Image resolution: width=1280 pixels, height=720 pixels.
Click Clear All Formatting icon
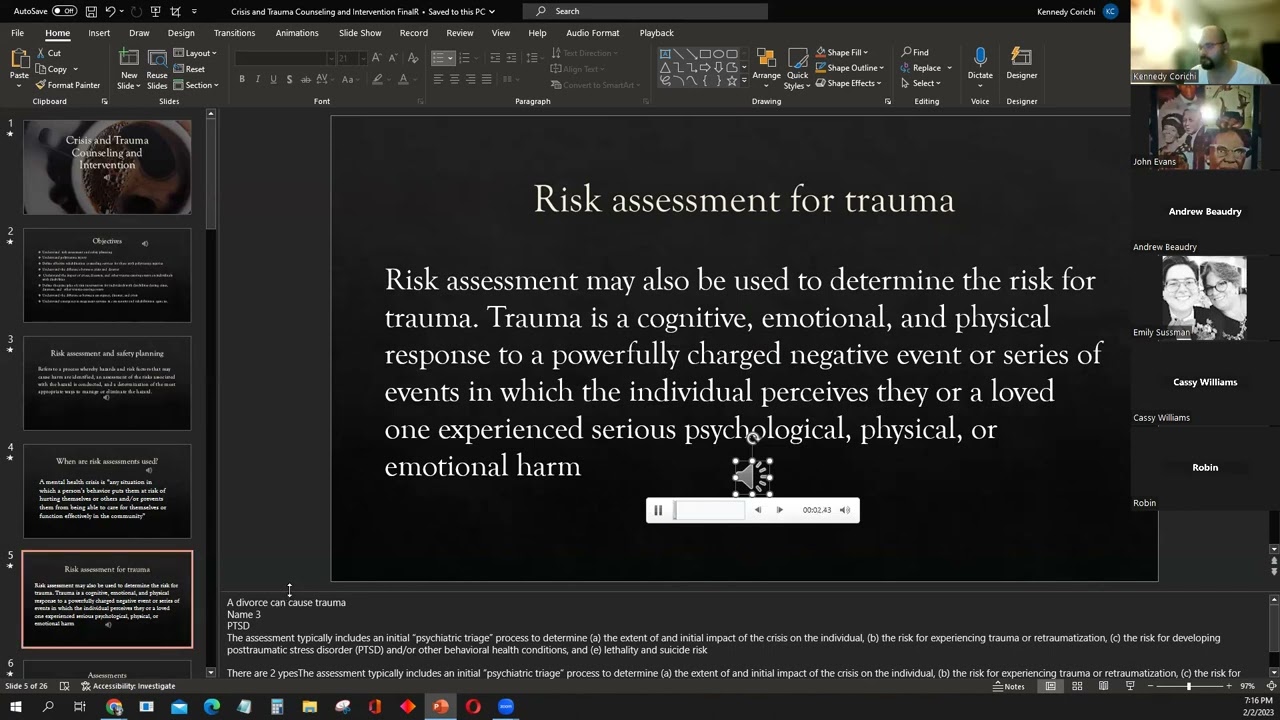[x=411, y=58]
